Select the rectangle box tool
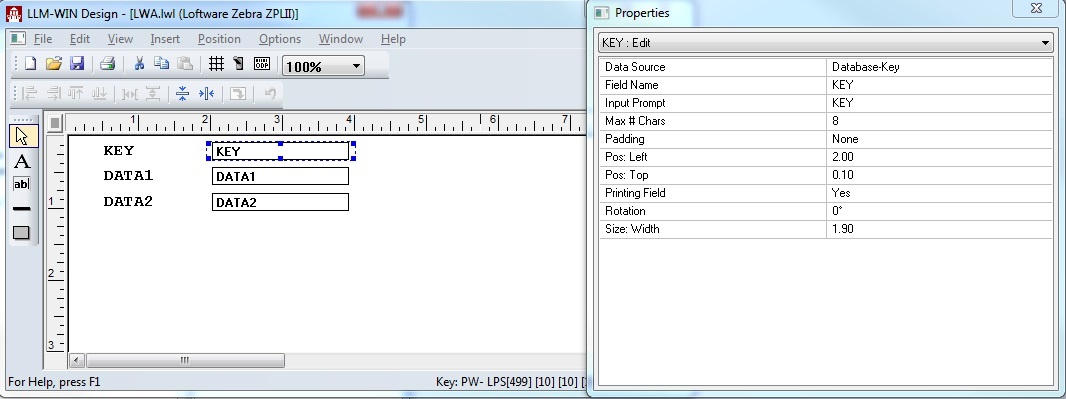Viewport: 1066px width, 399px height. (22, 232)
